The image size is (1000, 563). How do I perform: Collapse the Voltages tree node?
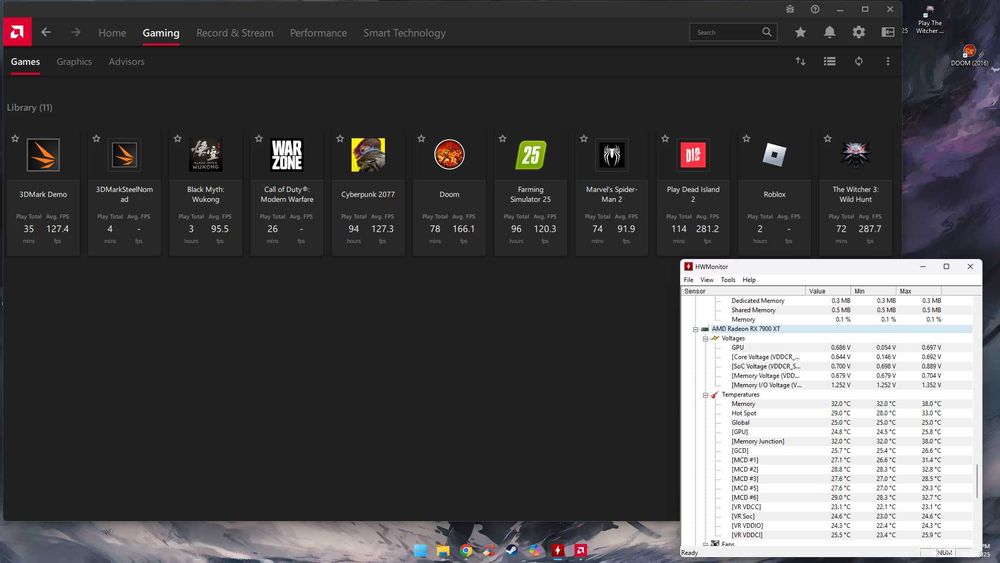pos(705,338)
